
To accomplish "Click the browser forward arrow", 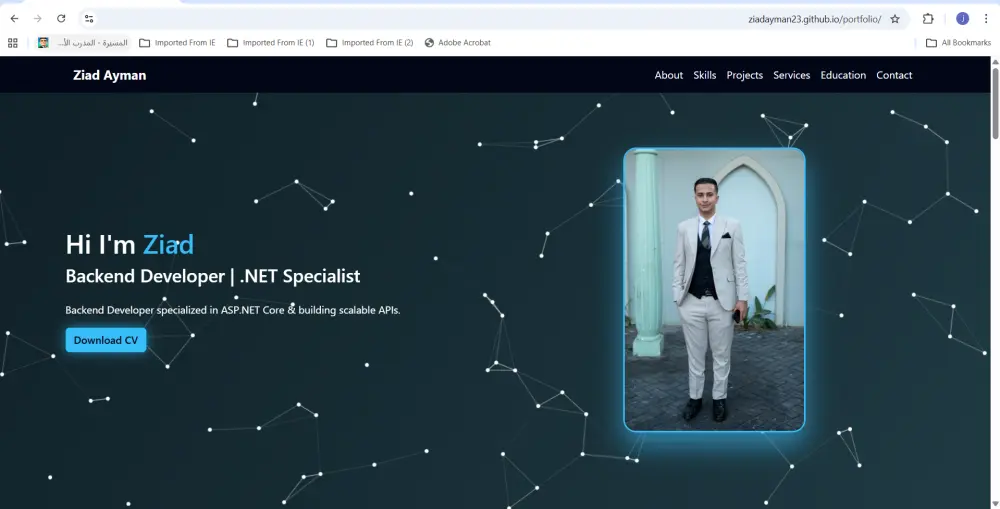I will (38, 18).
